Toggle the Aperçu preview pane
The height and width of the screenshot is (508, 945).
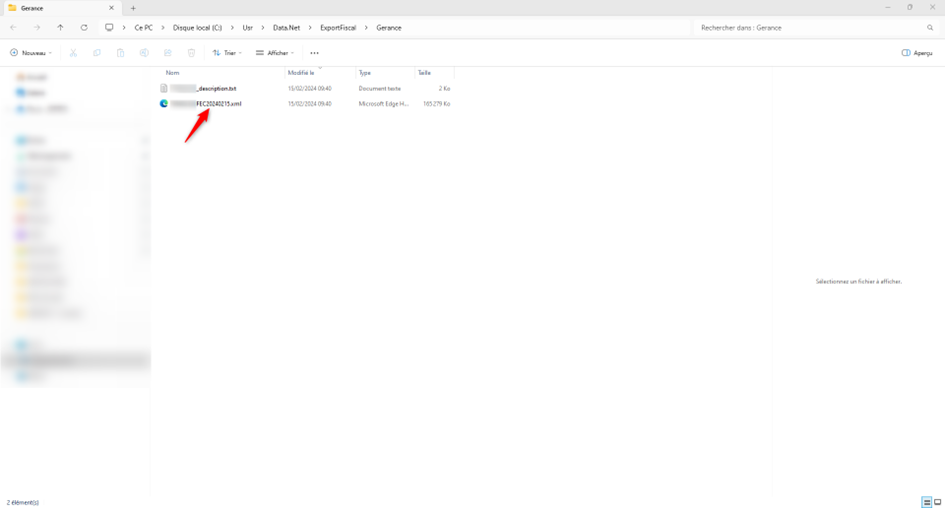coord(917,53)
